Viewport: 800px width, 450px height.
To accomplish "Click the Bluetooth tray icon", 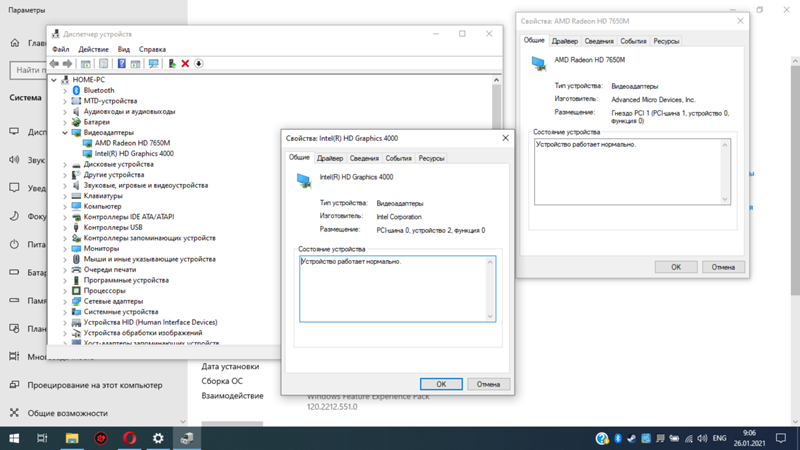I will pos(617,438).
